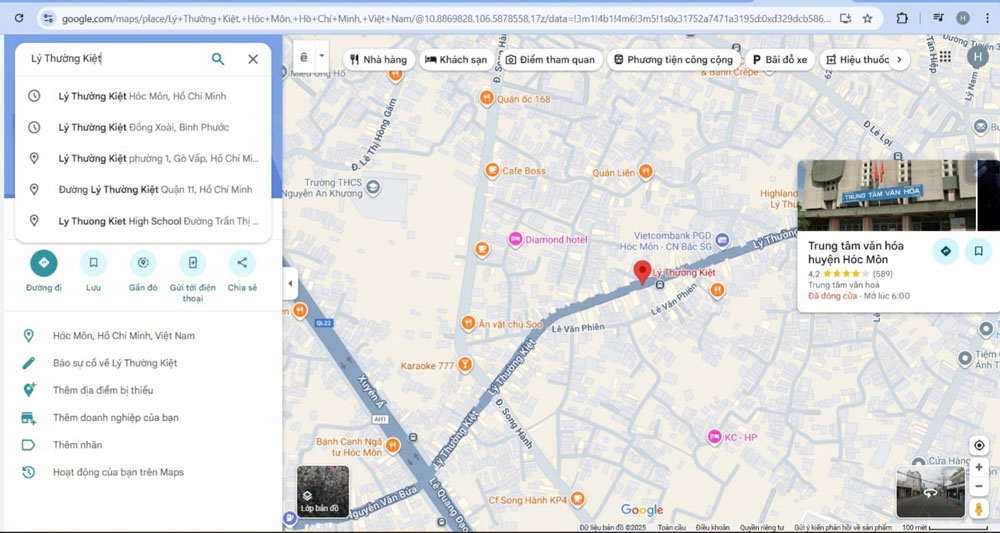Open the Street View preview thumbnail
The image size is (1000, 533).
click(x=930, y=492)
